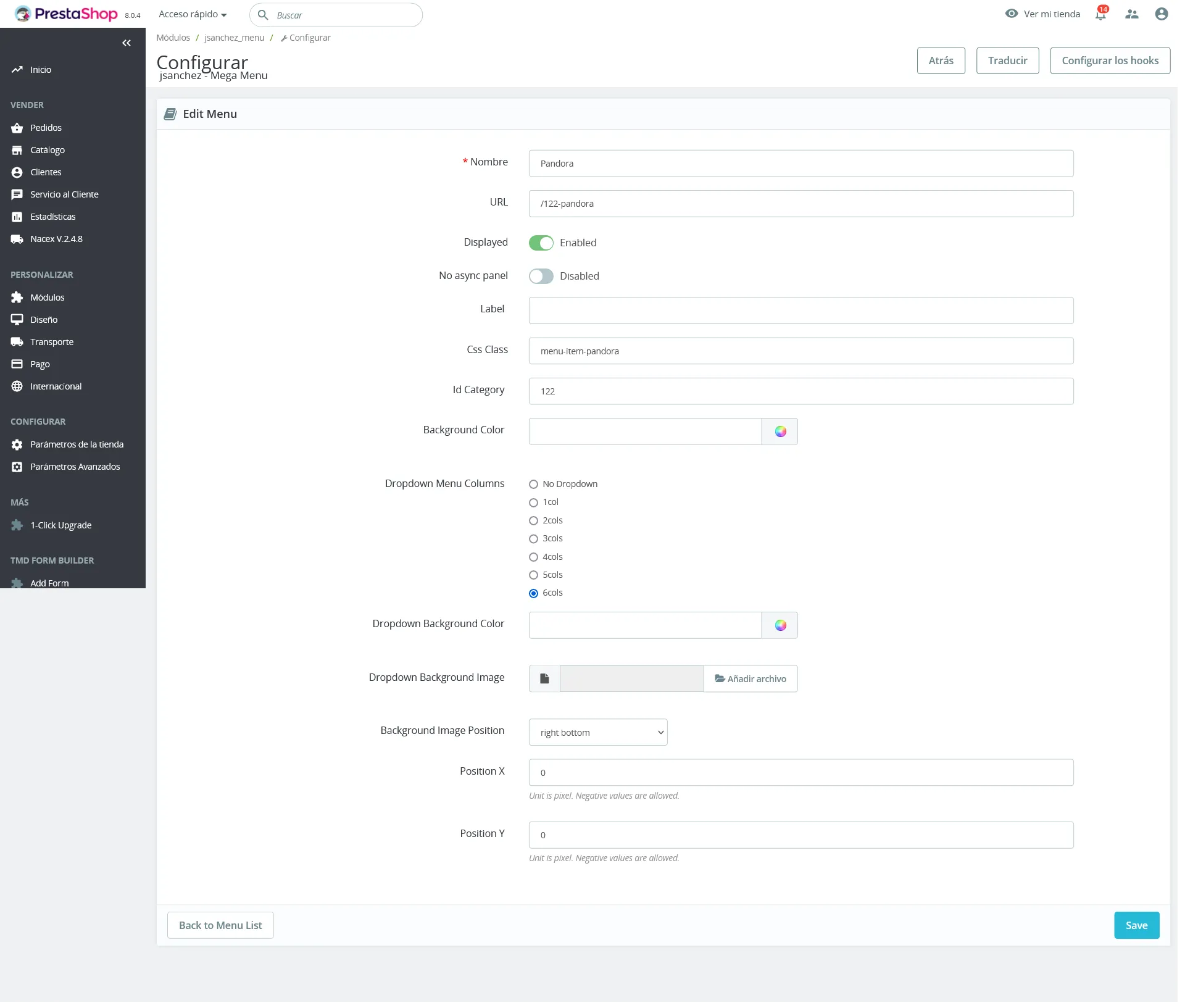Open the Clientes menu
This screenshot has width=1185, height=1008.
pyautogui.click(x=46, y=172)
